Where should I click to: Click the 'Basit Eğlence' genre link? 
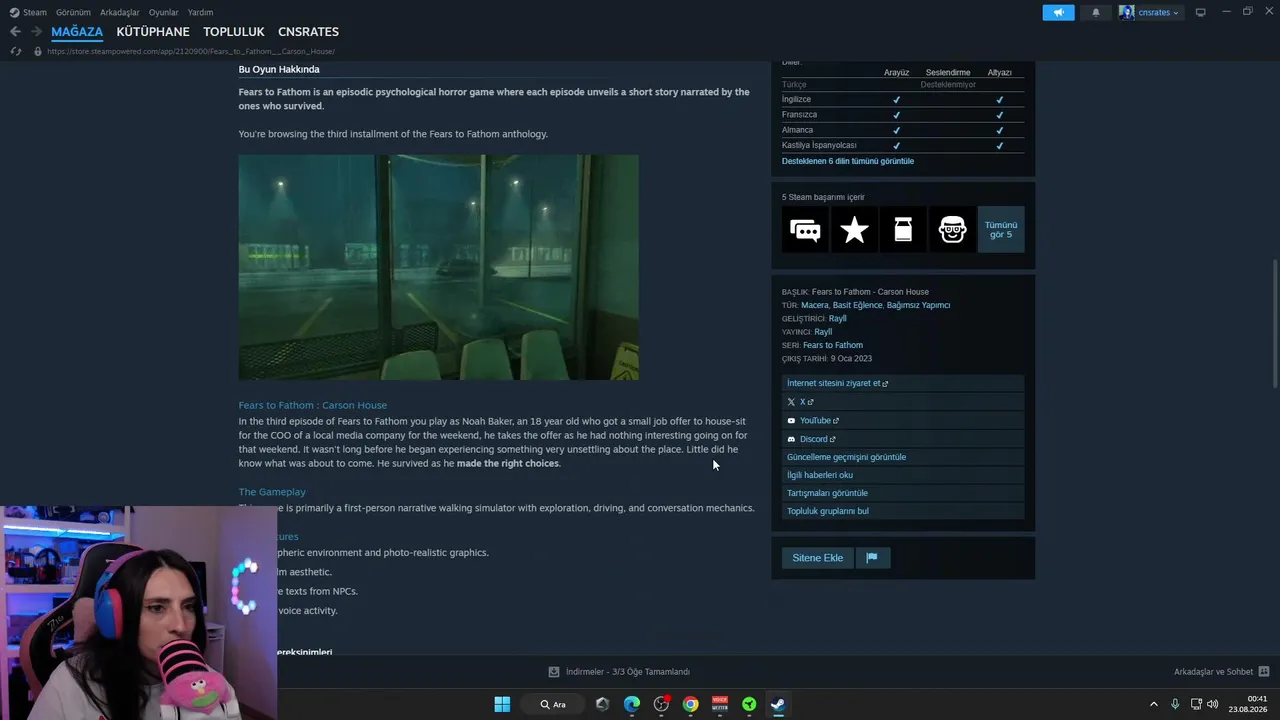point(858,305)
